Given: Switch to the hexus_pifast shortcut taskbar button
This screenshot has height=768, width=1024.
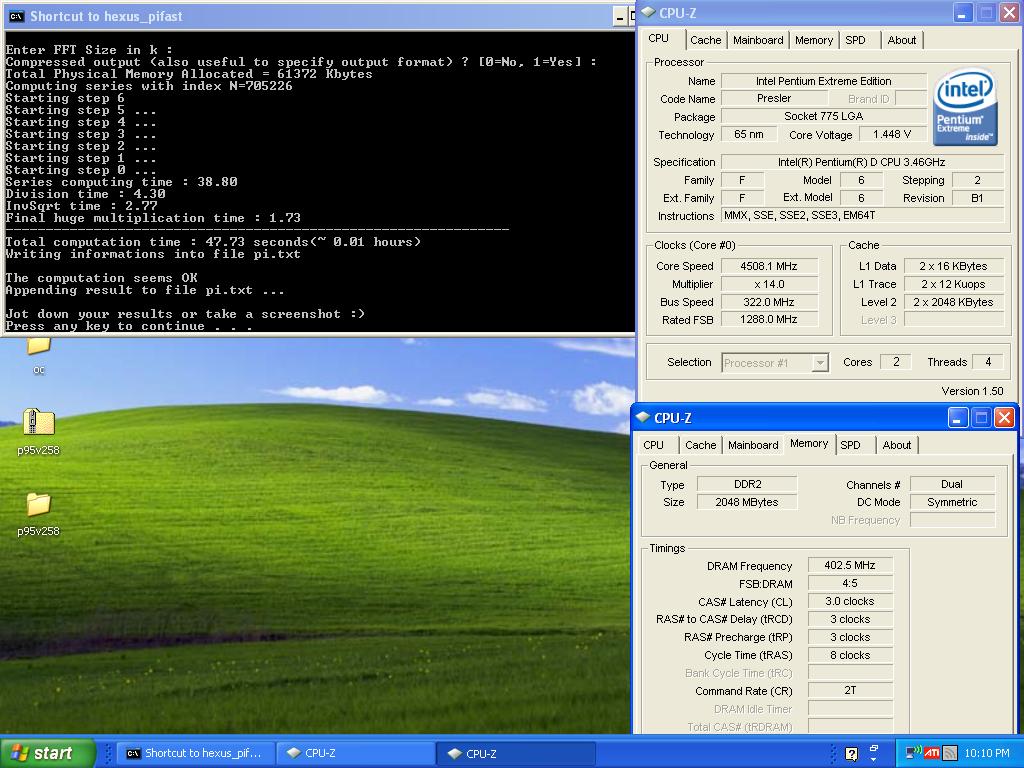Looking at the screenshot, I should pyautogui.click(x=195, y=753).
